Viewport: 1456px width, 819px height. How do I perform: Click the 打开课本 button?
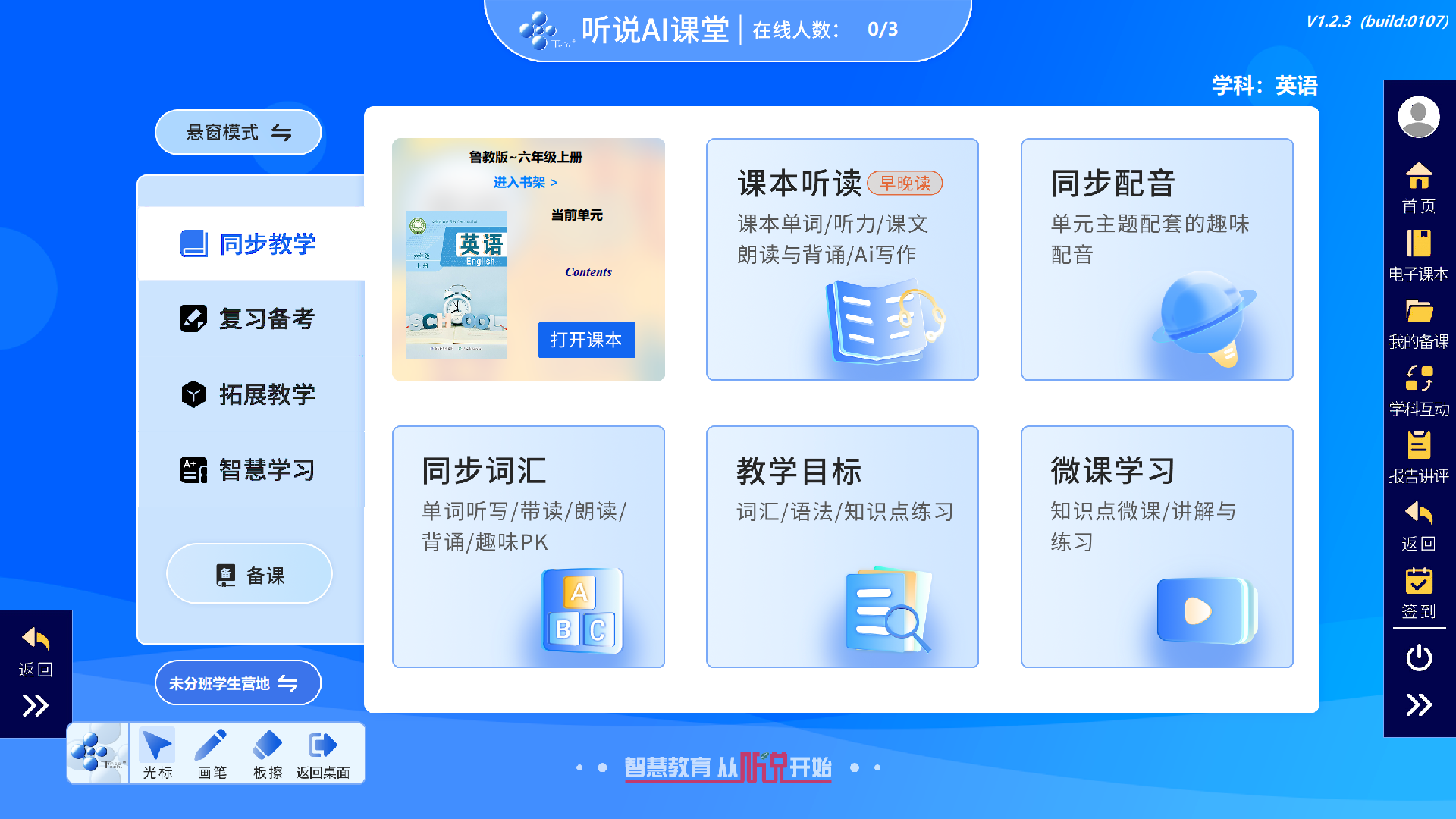click(x=586, y=340)
